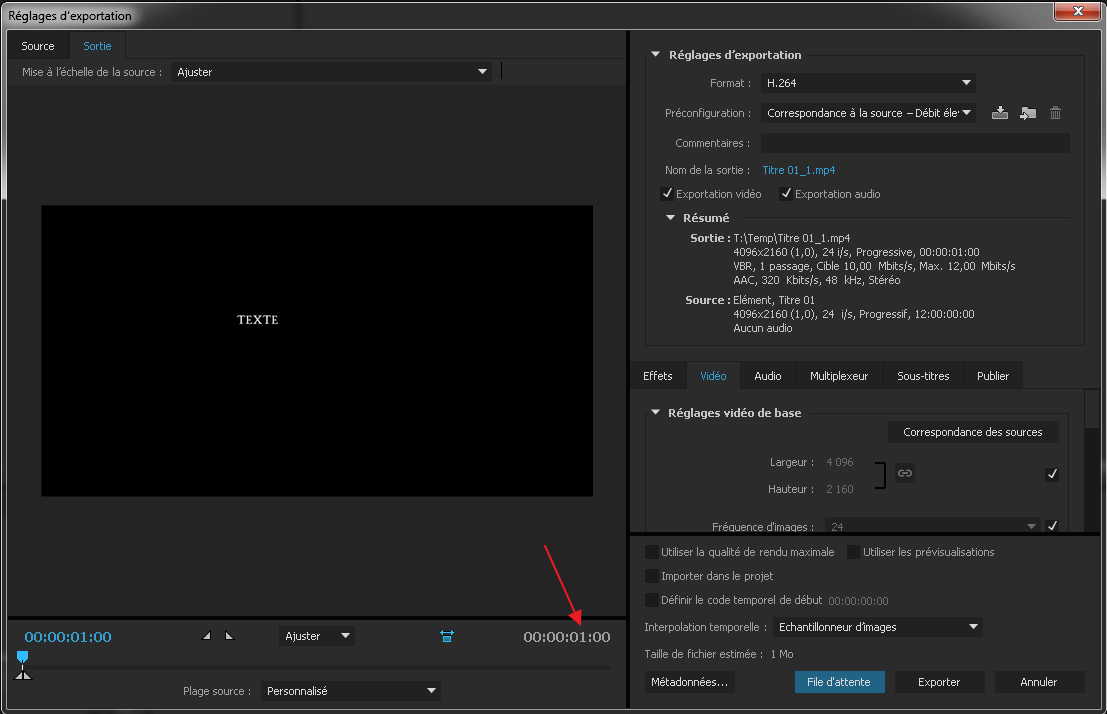Open the Plage source dropdown
1107x714 pixels.
350,691
